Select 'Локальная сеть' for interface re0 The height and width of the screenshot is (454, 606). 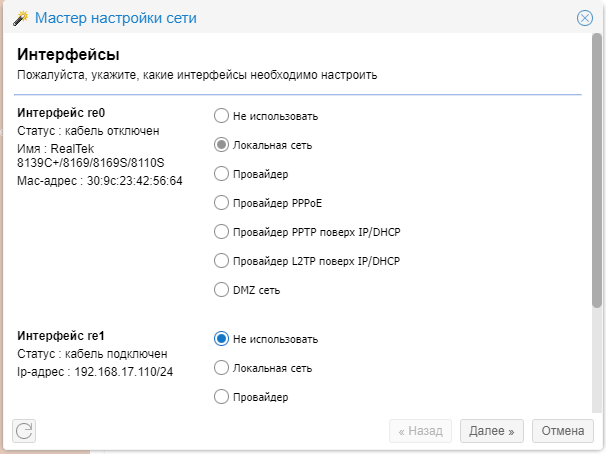222,145
